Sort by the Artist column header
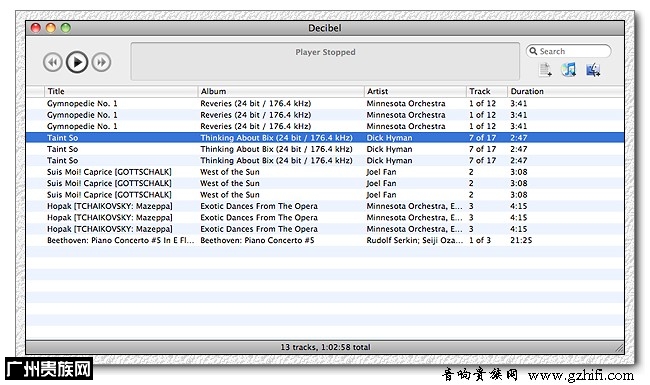Viewport: 650px width, 385px height. pos(415,91)
